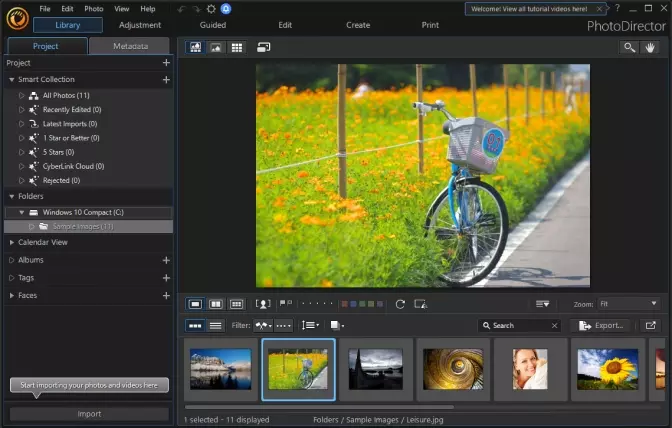Open the Metadata tab
Image resolution: width=672 pixels, height=428 pixels.
(130, 46)
